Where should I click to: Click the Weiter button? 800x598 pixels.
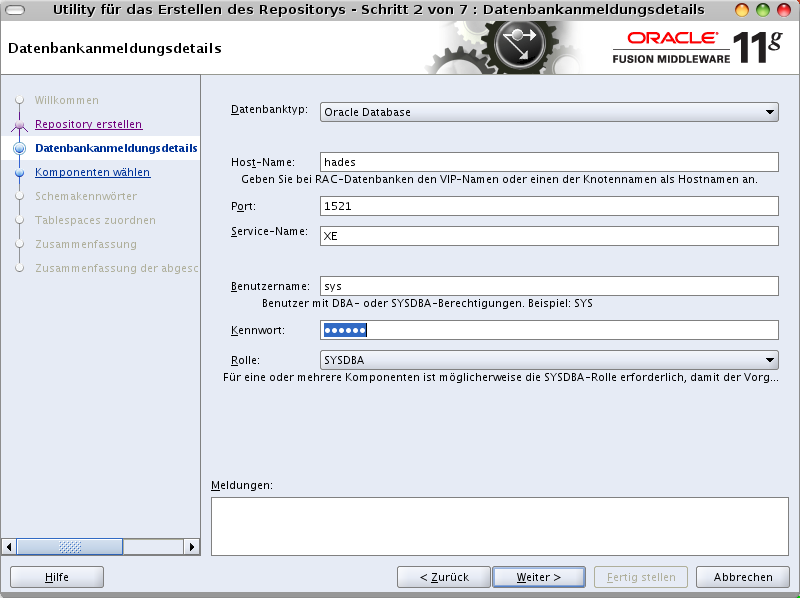point(538,577)
